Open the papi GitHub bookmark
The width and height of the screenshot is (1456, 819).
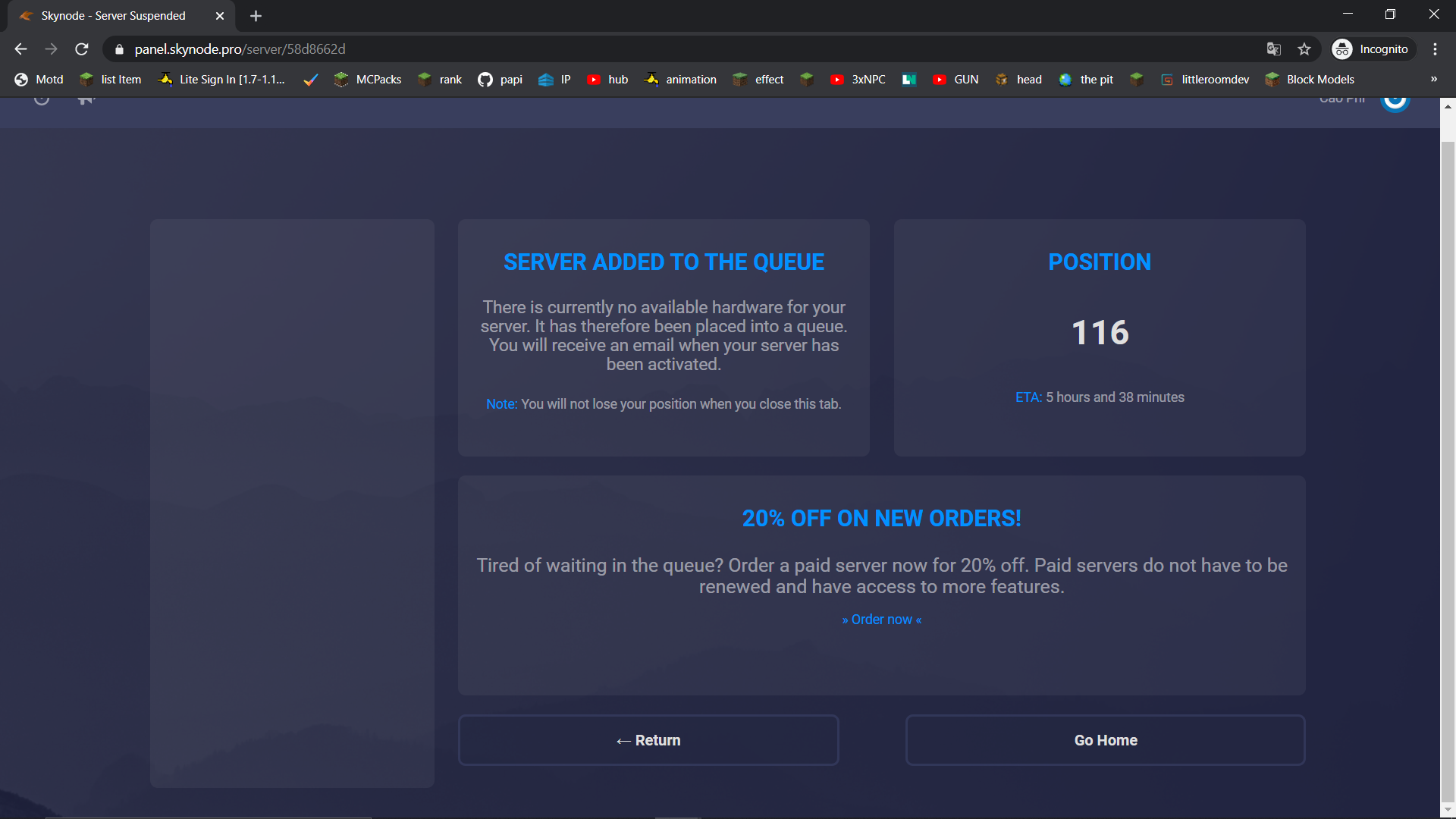point(500,80)
